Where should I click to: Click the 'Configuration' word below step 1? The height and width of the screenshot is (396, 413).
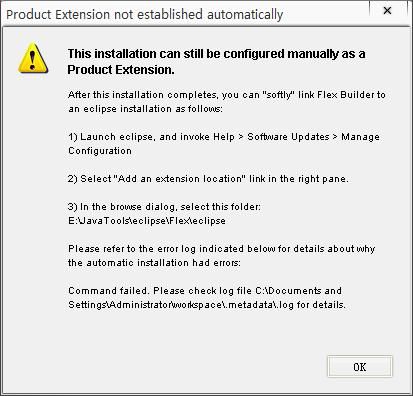[100, 151]
